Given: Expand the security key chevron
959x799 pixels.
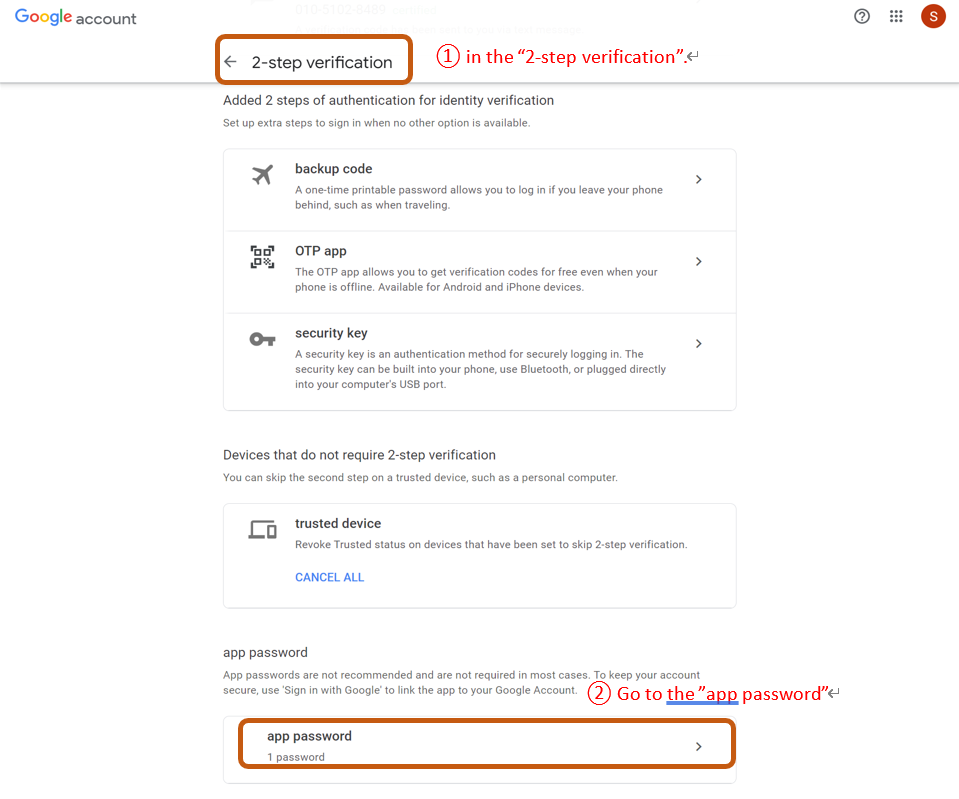Looking at the screenshot, I should pyautogui.click(x=698, y=343).
